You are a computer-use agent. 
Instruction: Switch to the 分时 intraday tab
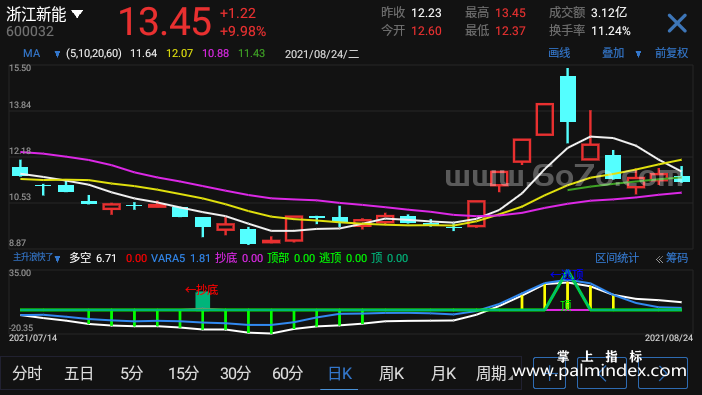coord(27,373)
